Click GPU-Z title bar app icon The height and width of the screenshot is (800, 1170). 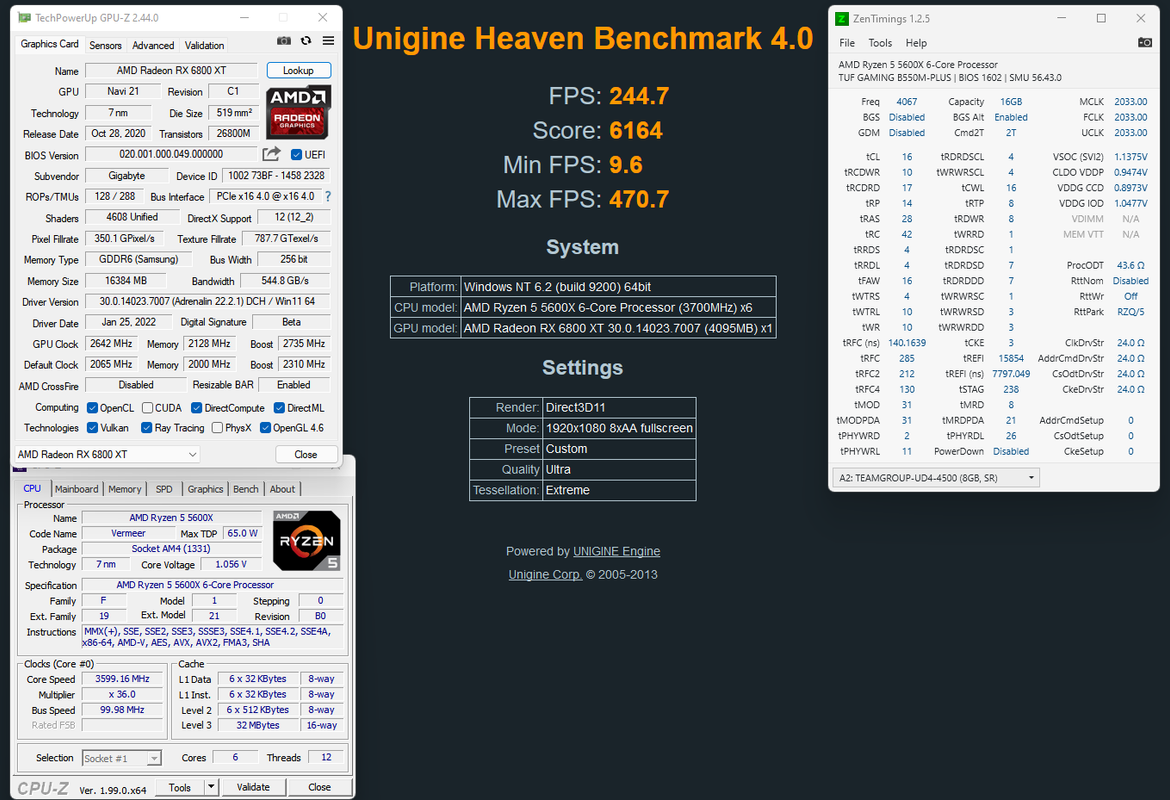pyautogui.click(x=25, y=17)
